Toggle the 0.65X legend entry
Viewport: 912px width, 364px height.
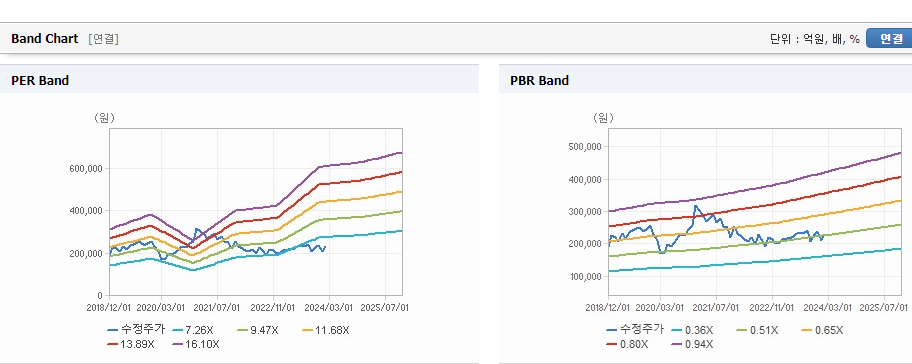coord(821,330)
